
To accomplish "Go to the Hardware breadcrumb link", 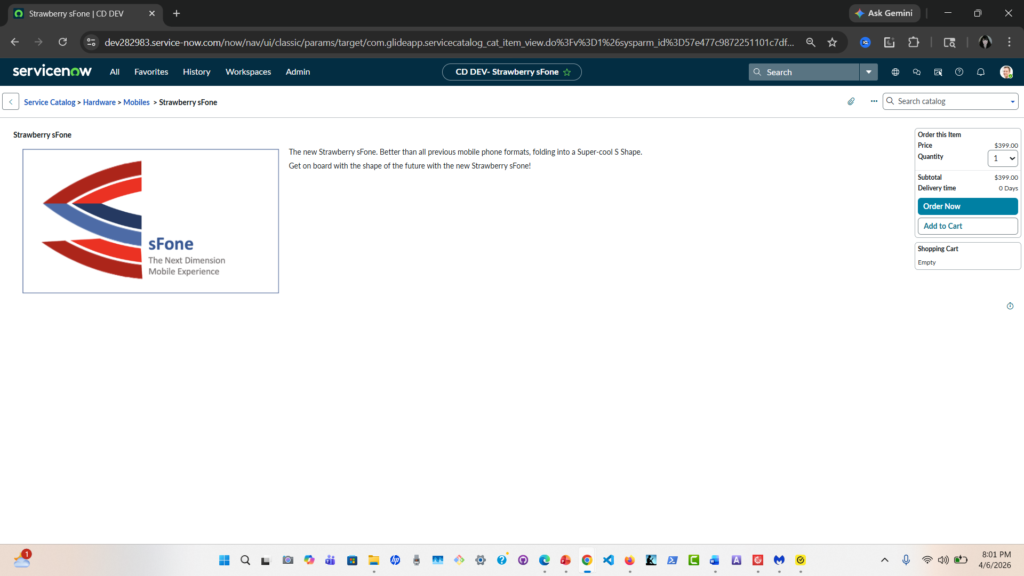I will pos(99,102).
